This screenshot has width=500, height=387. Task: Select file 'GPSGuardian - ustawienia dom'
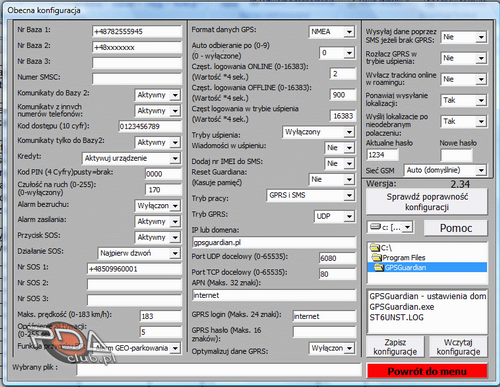(x=427, y=296)
